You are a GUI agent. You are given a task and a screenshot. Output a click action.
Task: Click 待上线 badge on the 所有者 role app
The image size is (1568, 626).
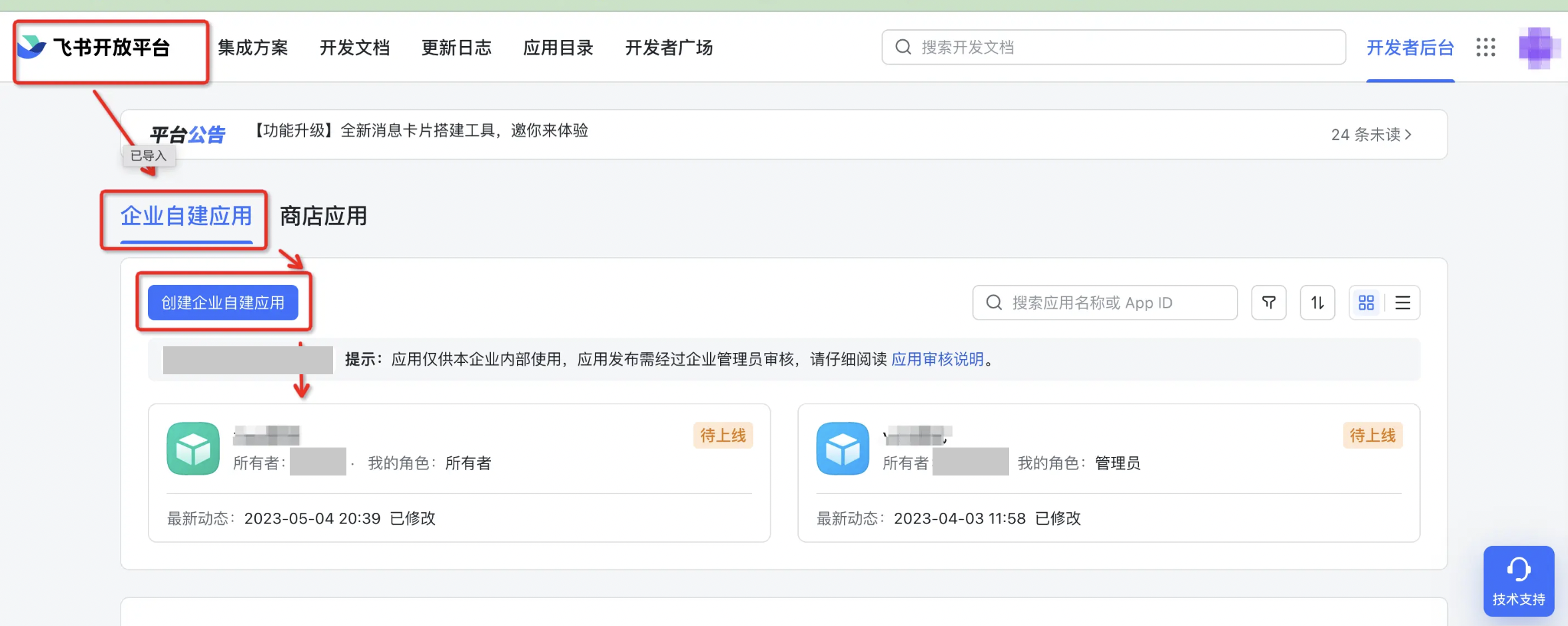[x=723, y=436]
